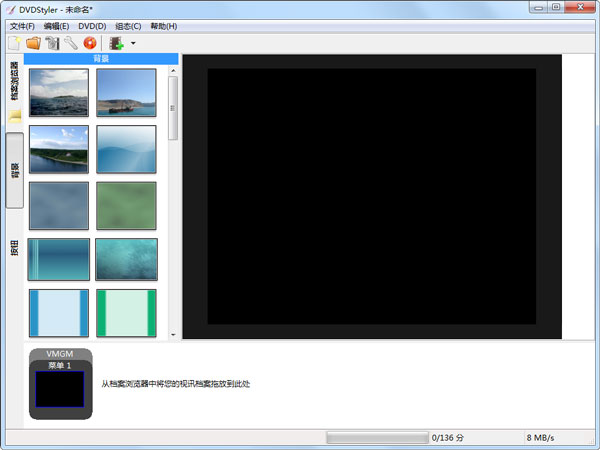Screen dimensions: 600x450
Task: Select the VMGM 菜单 1 menu thumbnail
Action: 61,384
